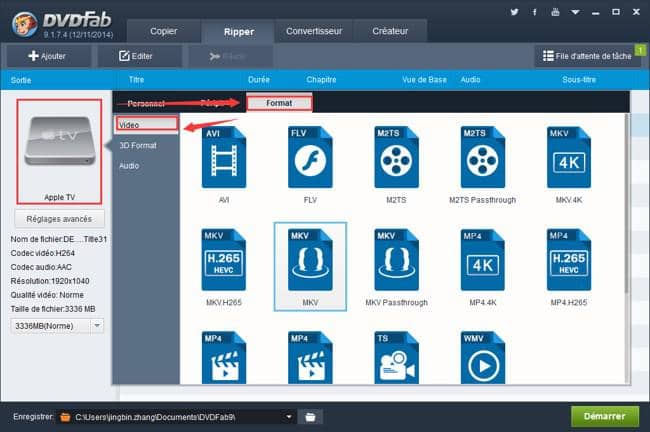Open the Twitter link icon

click(x=514, y=12)
